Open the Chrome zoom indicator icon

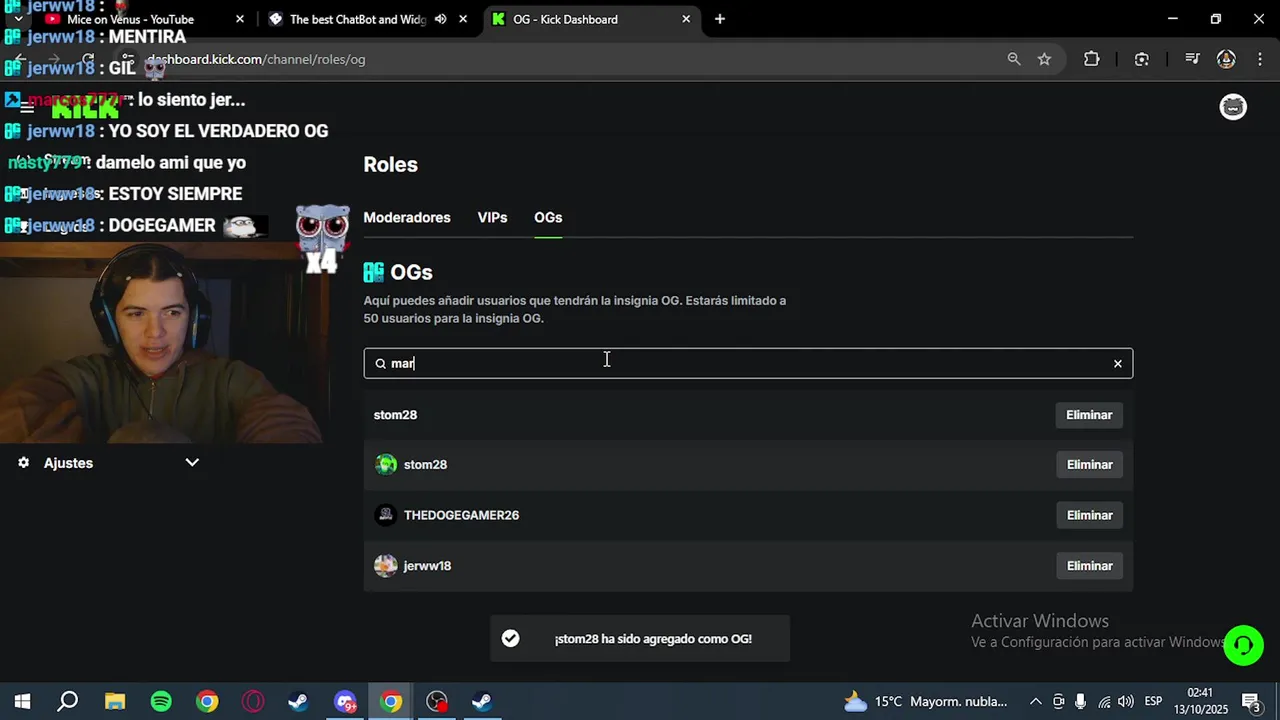pos(1014,59)
